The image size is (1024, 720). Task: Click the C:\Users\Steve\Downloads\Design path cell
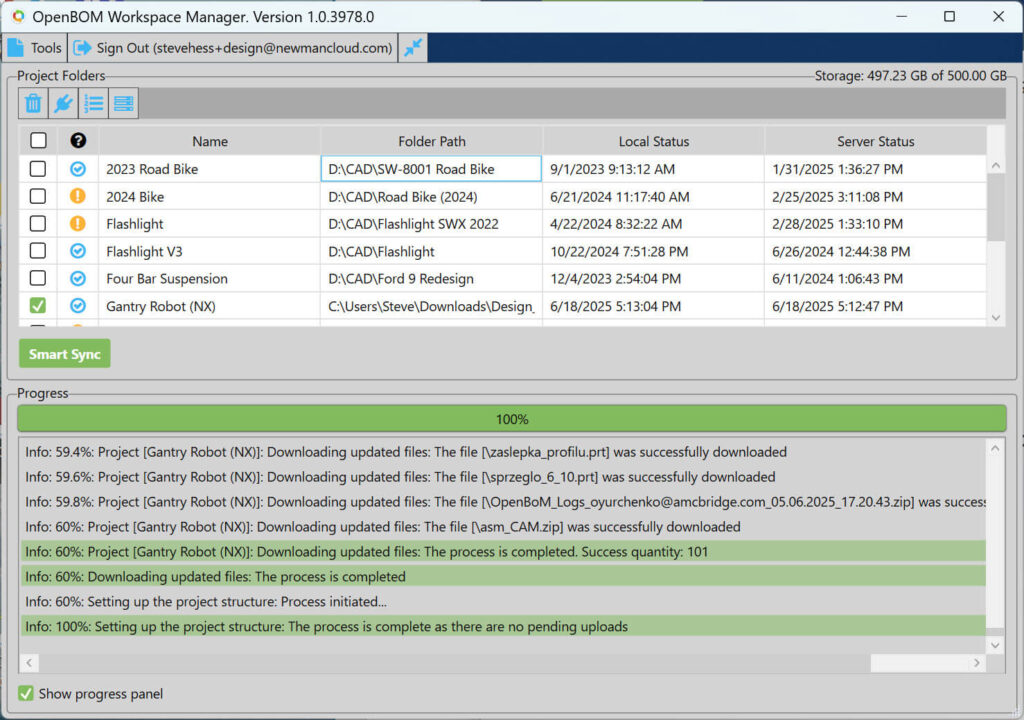(432, 306)
